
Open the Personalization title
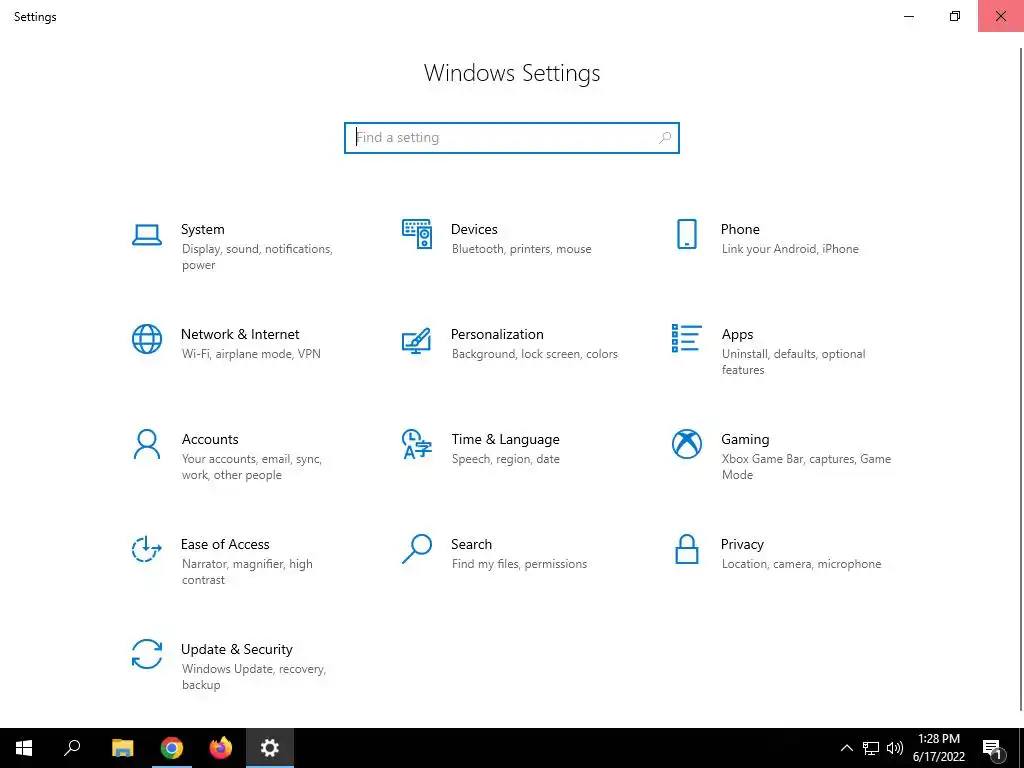click(x=497, y=334)
